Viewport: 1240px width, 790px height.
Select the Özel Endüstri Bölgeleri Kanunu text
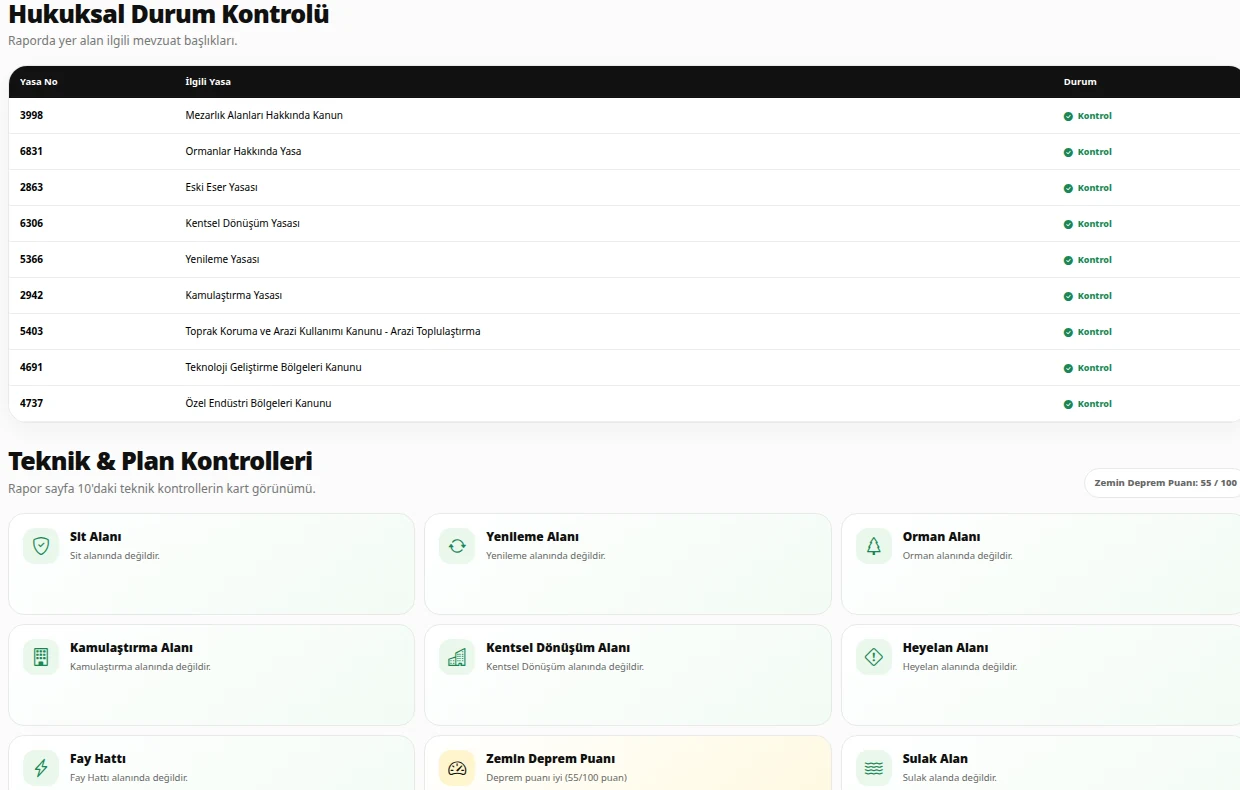(258, 403)
